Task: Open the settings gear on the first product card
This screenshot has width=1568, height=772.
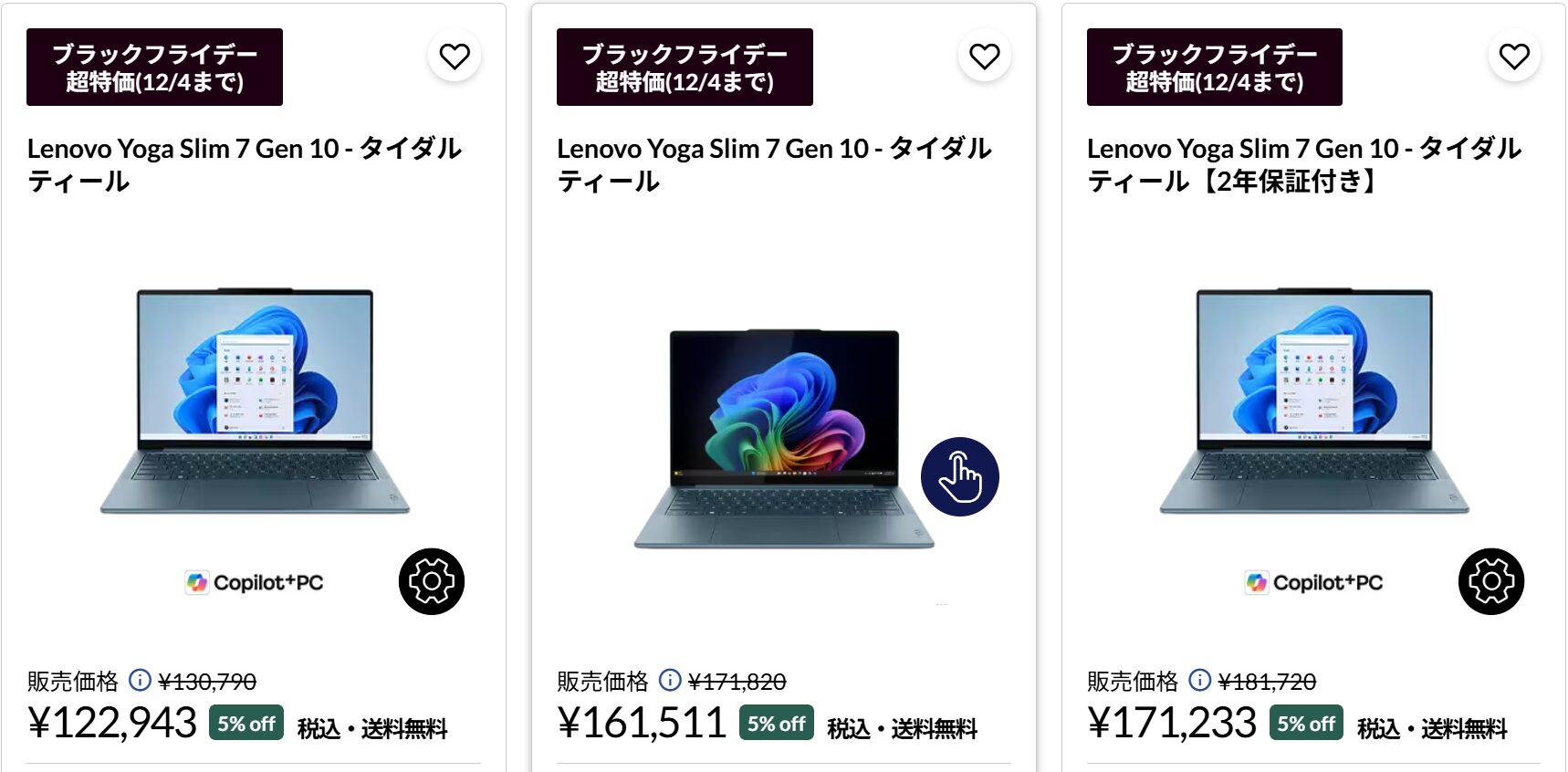Action: [x=432, y=580]
